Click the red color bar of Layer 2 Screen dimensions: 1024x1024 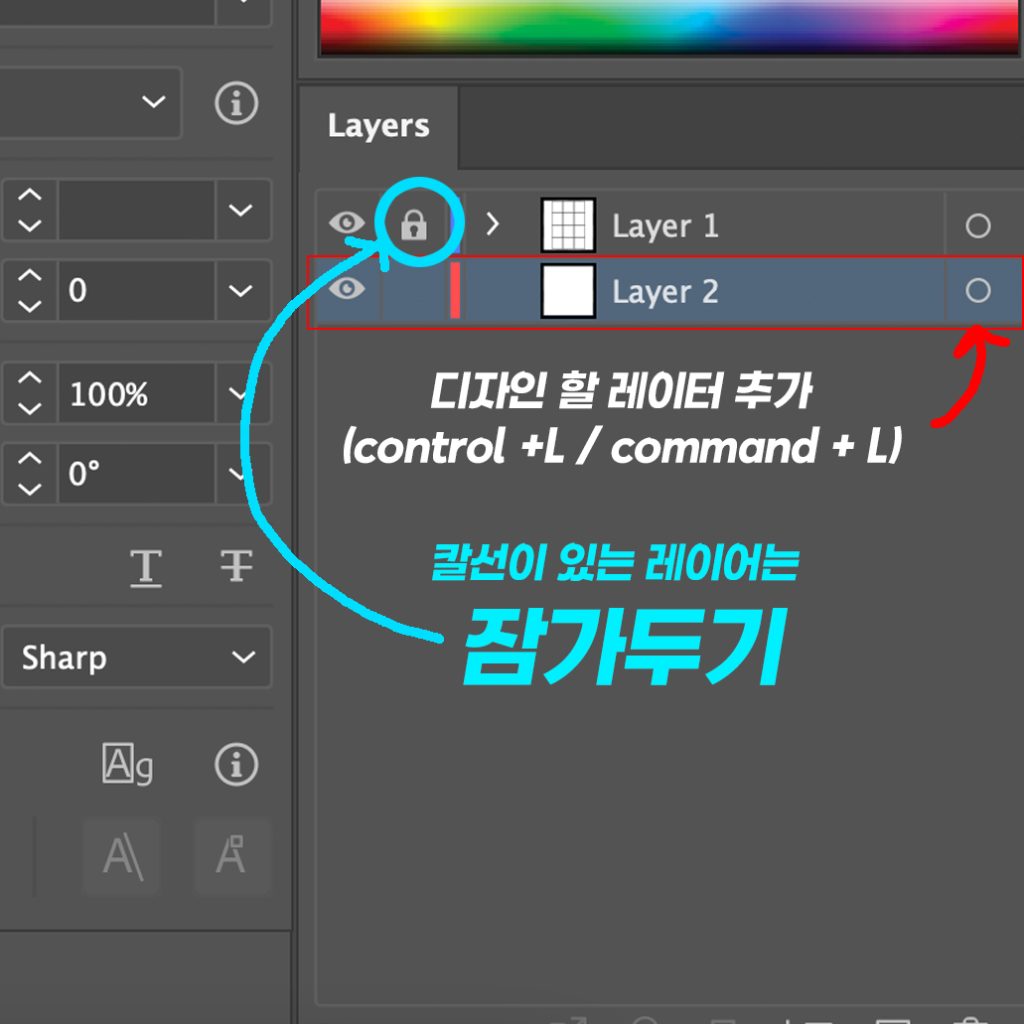455,290
